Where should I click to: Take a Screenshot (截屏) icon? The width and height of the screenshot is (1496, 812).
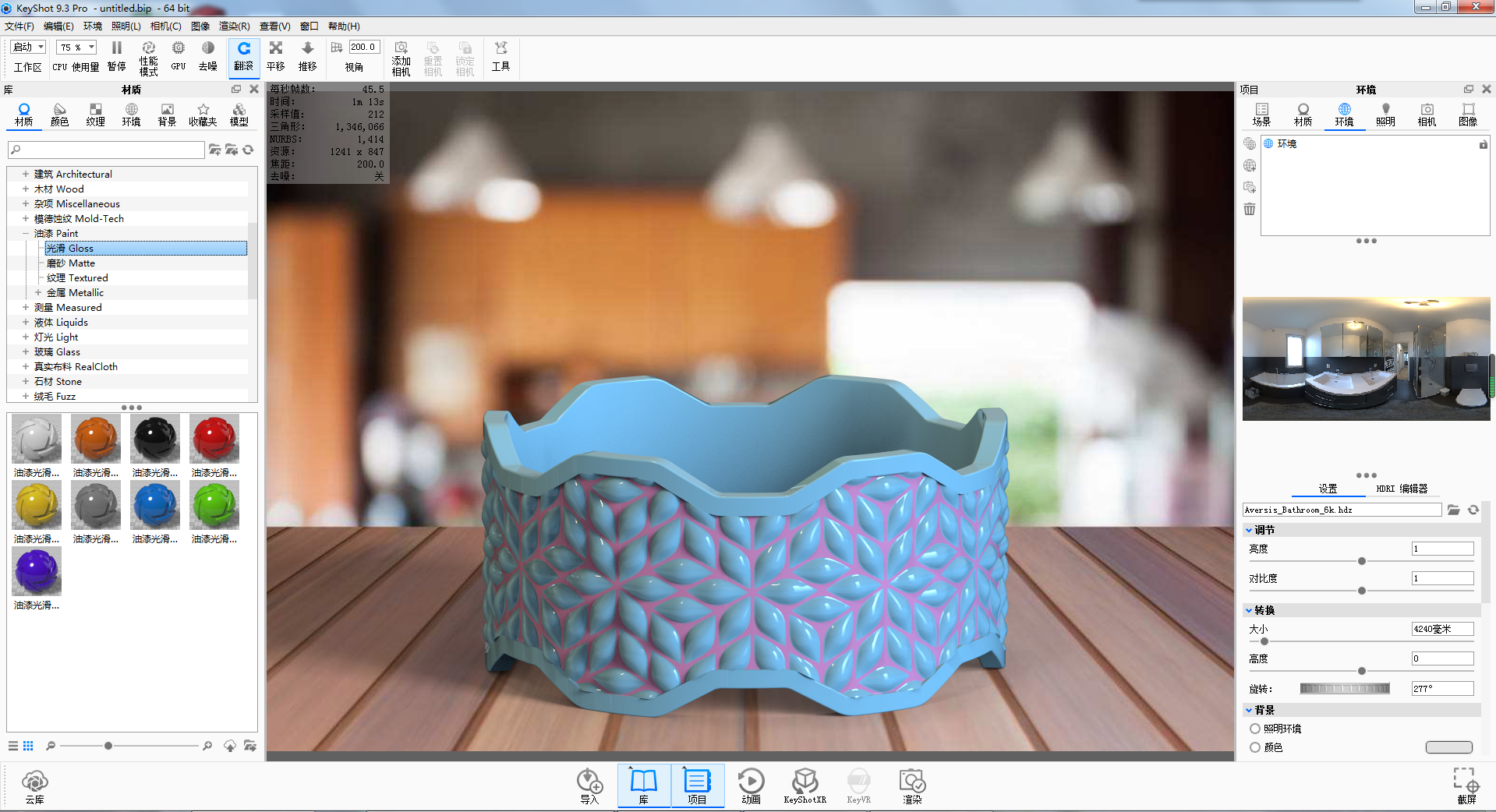click(1466, 786)
